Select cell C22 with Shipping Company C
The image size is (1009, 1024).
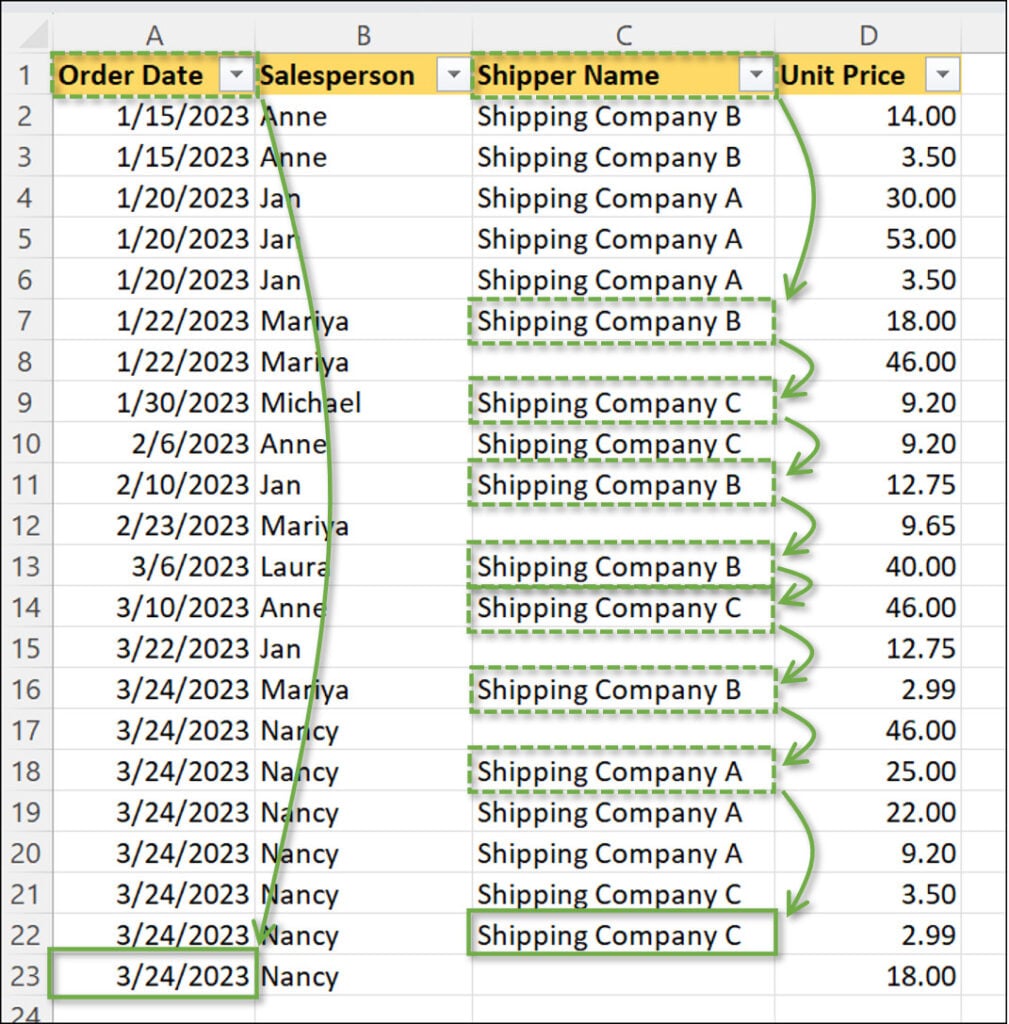click(x=620, y=936)
